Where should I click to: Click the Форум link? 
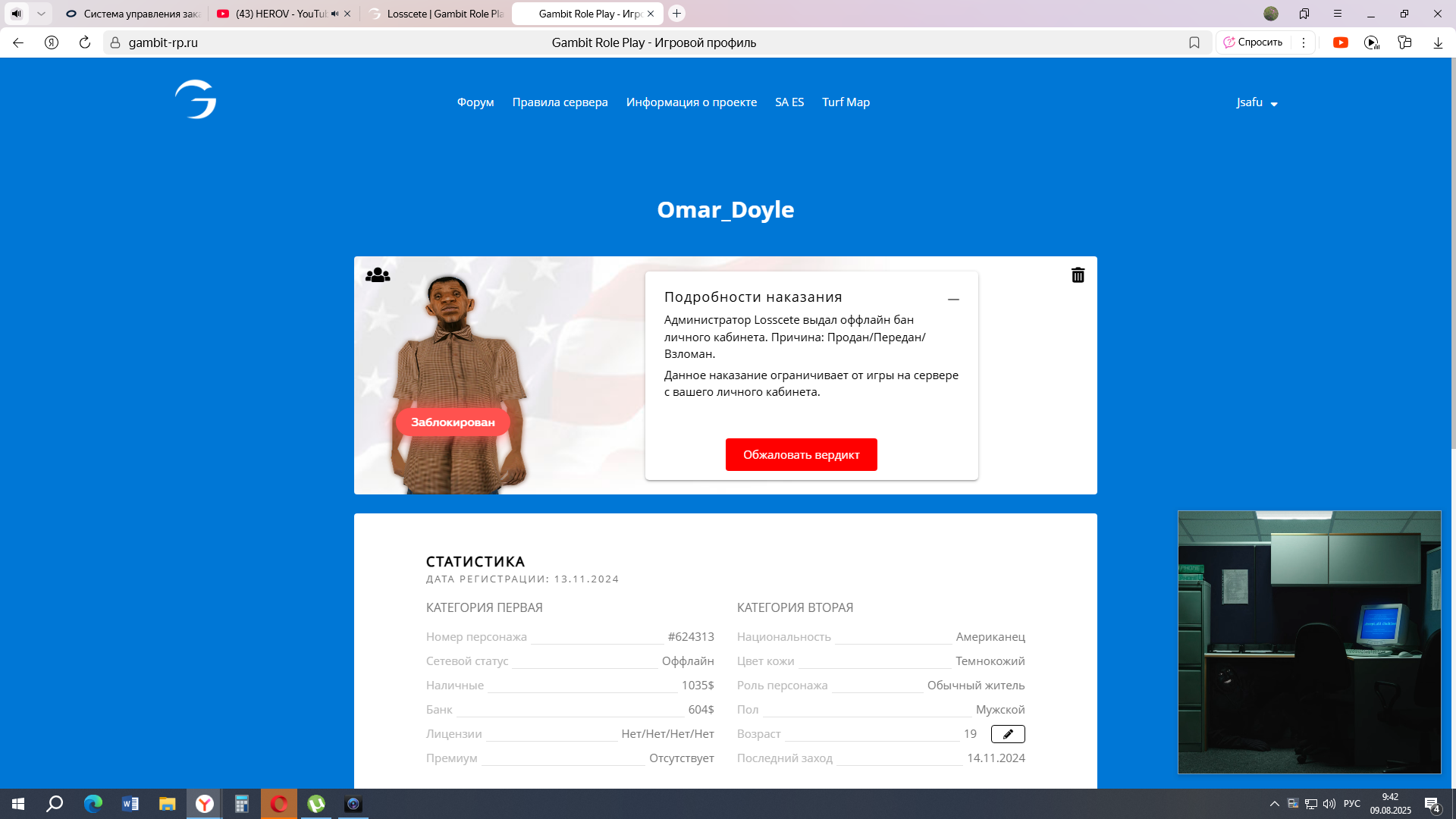pos(475,102)
